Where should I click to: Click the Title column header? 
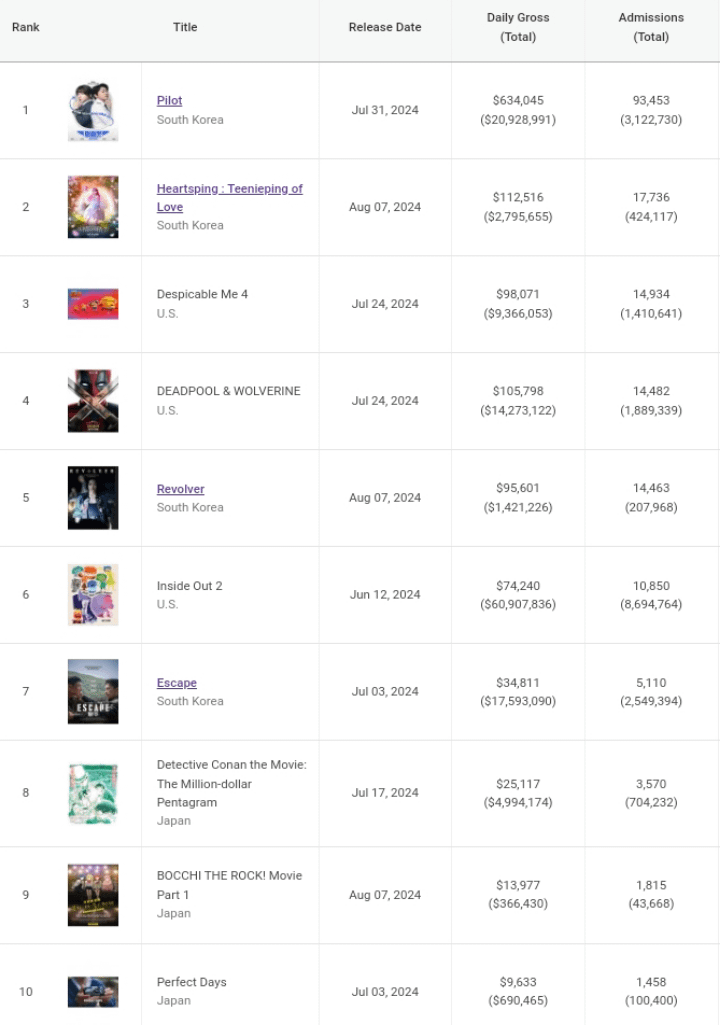coord(185,27)
